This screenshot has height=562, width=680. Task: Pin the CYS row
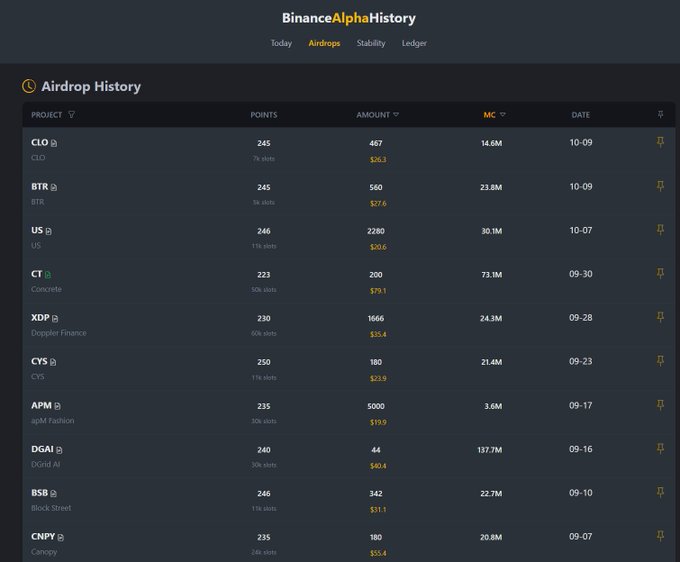660,361
